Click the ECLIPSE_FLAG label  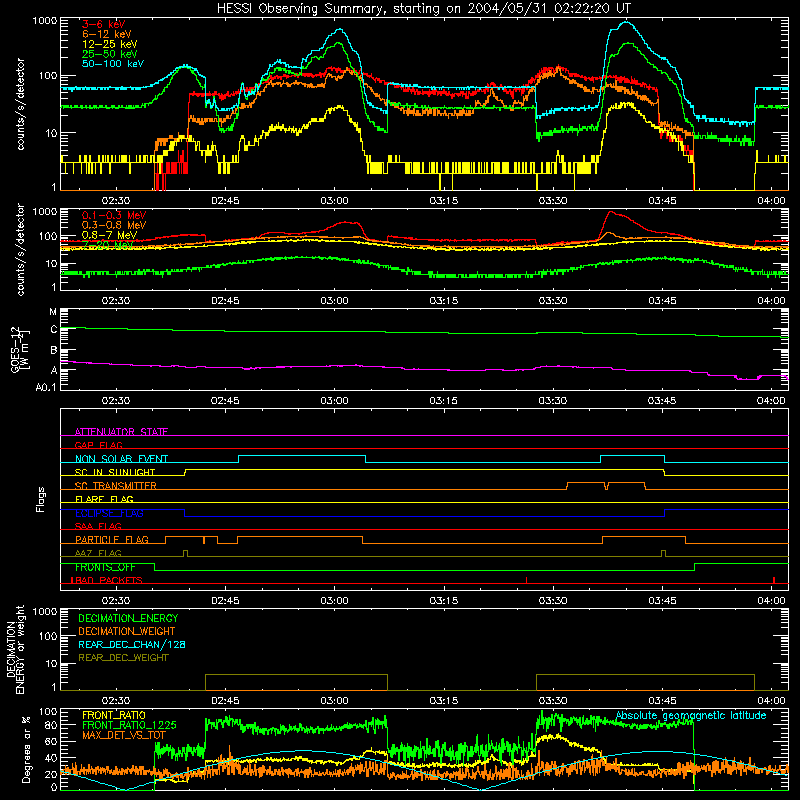coord(109,513)
